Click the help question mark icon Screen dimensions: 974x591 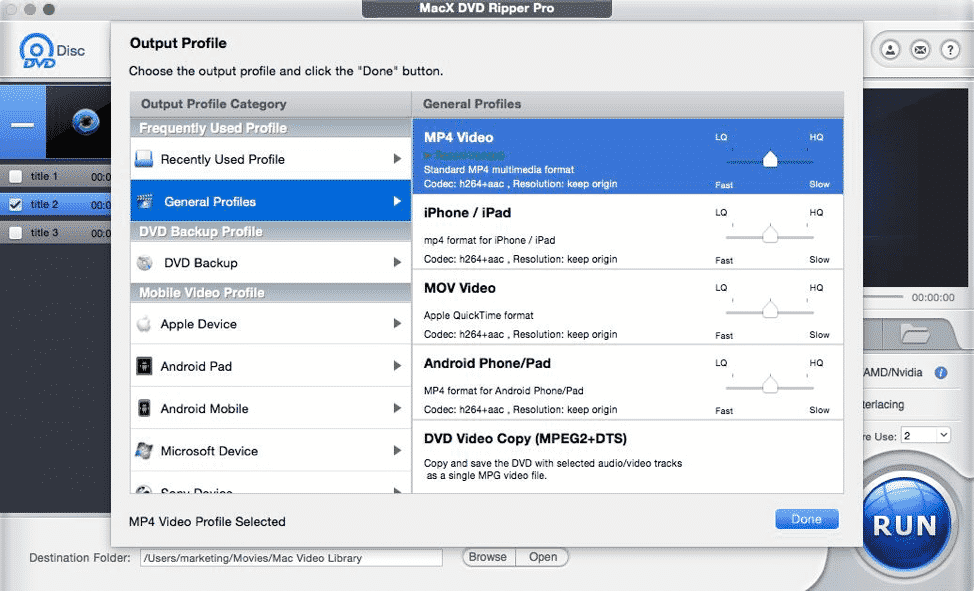pyautogui.click(x=950, y=48)
